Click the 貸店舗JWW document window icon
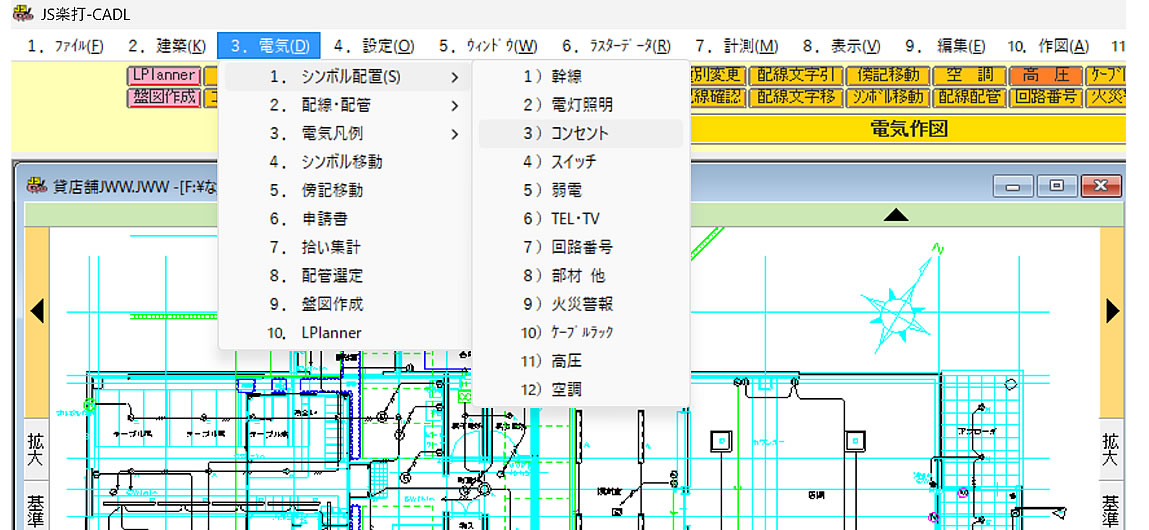 coord(38,185)
